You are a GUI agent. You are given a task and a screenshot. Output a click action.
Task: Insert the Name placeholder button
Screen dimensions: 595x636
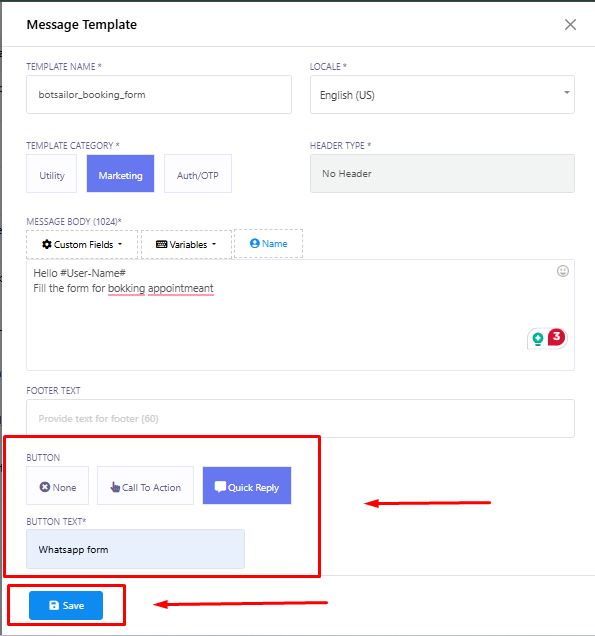click(x=269, y=243)
